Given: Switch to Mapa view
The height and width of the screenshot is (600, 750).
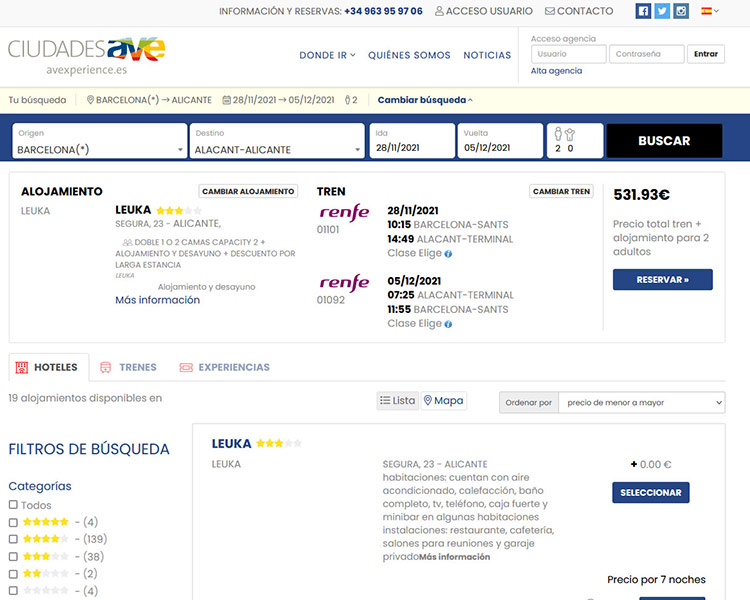Looking at the screenshot, I should pyautogui.click(x=444, y=400).
